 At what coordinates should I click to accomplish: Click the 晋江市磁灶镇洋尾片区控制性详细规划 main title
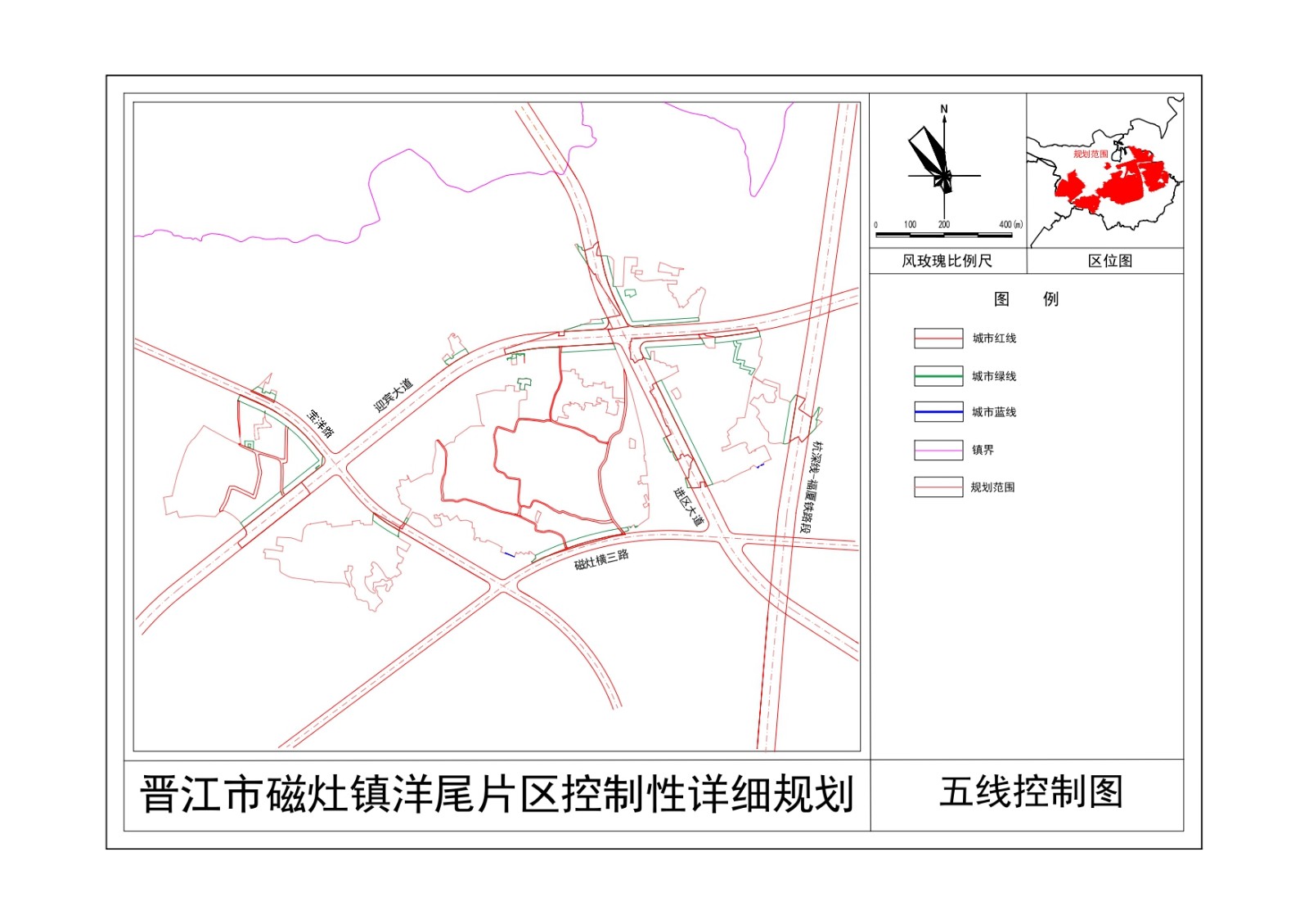pyautogui.click(x=497, y=795)
